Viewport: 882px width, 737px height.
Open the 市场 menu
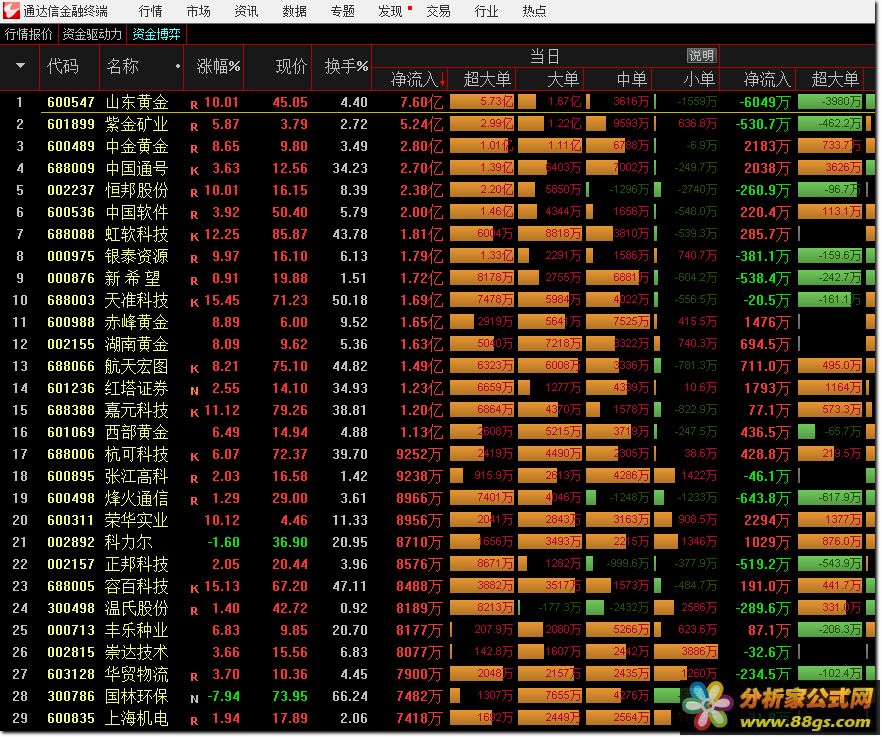click(199, 11)
